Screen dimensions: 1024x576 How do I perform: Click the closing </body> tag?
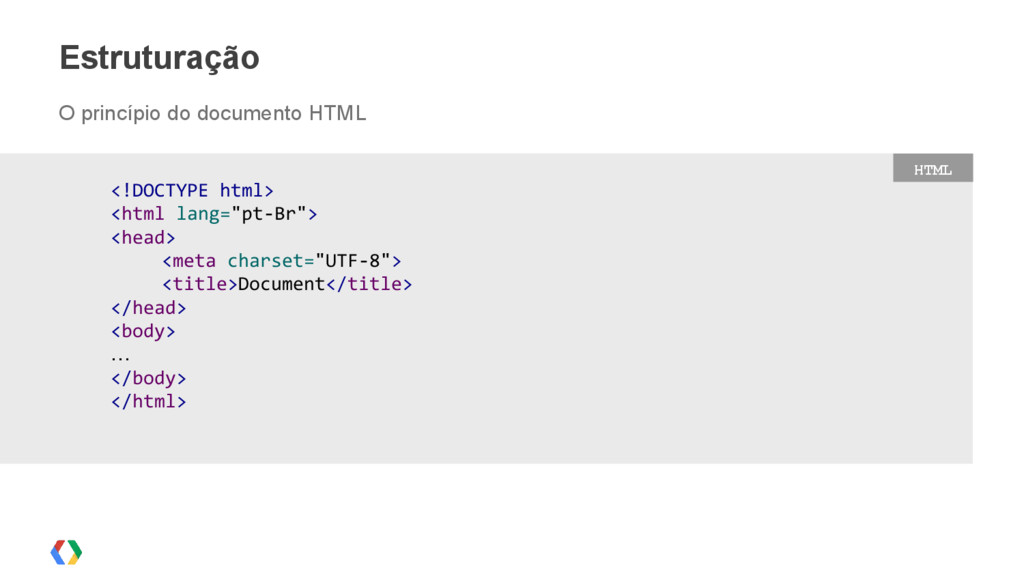click(149, 379)
